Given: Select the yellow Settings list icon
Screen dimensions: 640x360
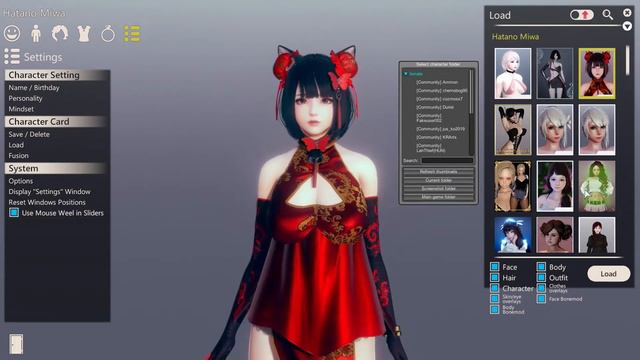Looking at the screenshot, I should point(132,33).
